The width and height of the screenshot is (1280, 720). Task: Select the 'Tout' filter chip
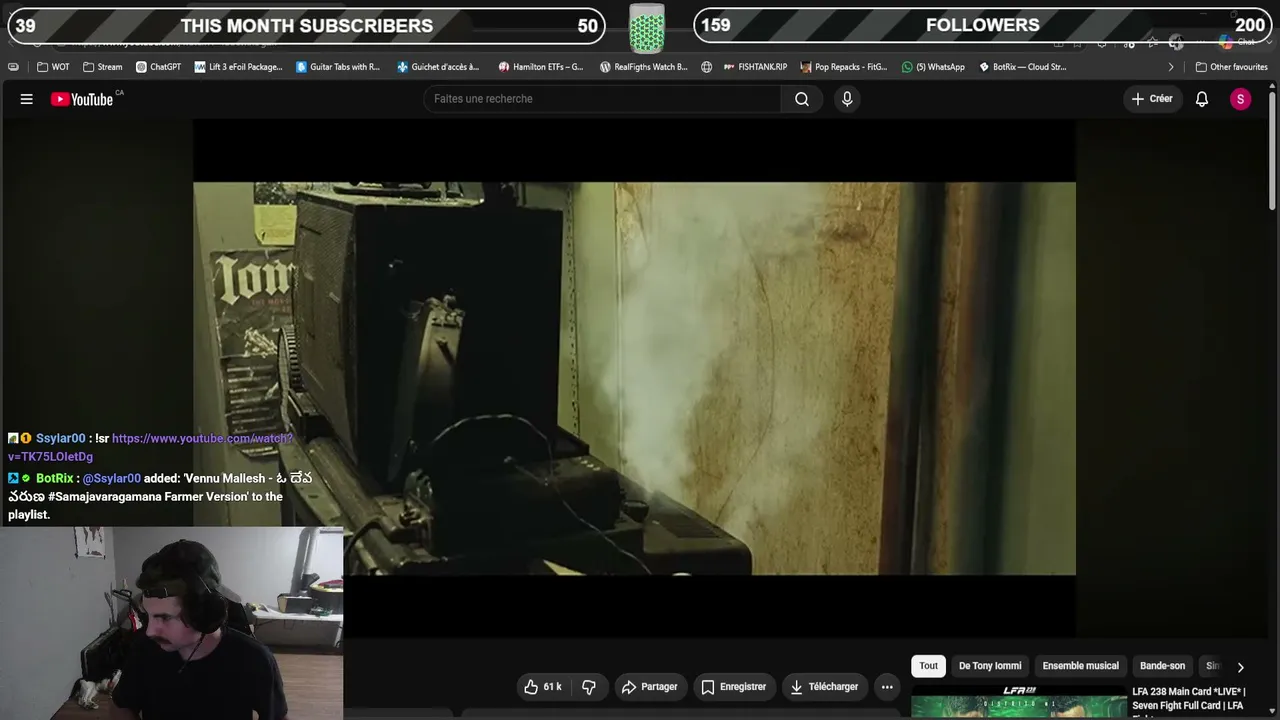pos(929,666)
